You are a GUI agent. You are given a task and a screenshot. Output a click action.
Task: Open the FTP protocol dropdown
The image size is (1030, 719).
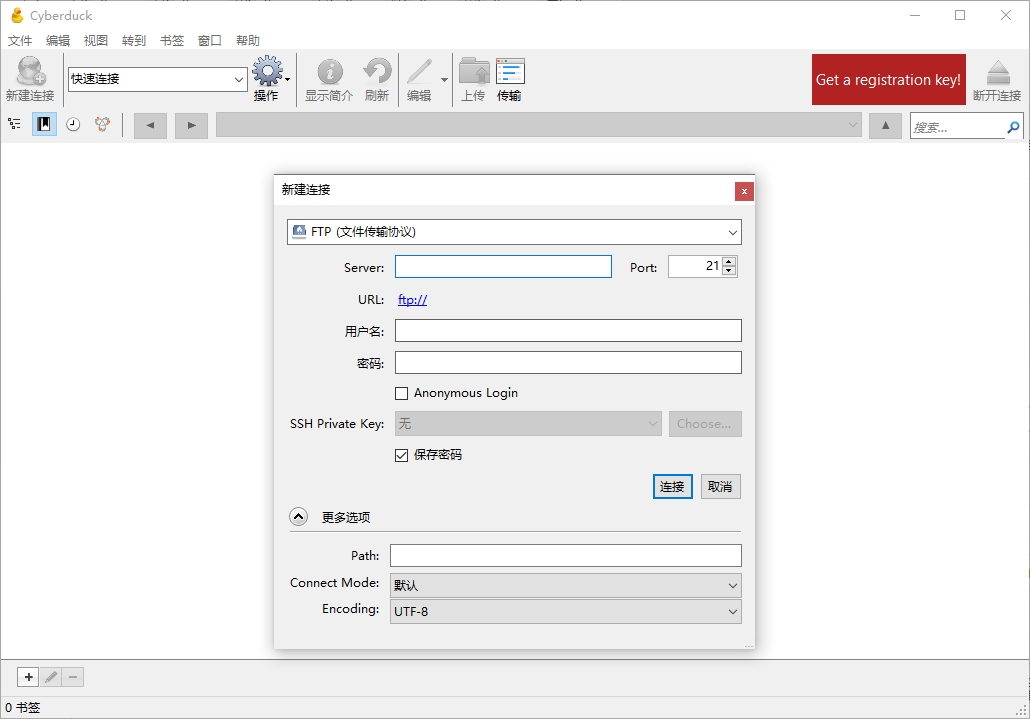point(514,232)
